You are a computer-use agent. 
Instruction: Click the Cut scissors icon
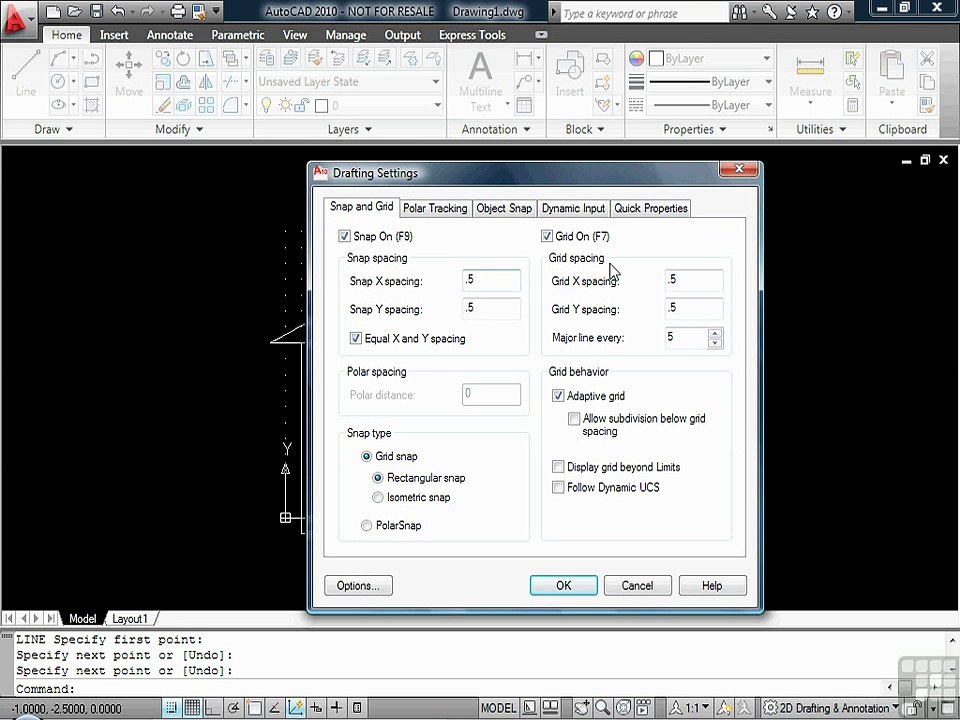pyautogui.click(x=927, y=59)
